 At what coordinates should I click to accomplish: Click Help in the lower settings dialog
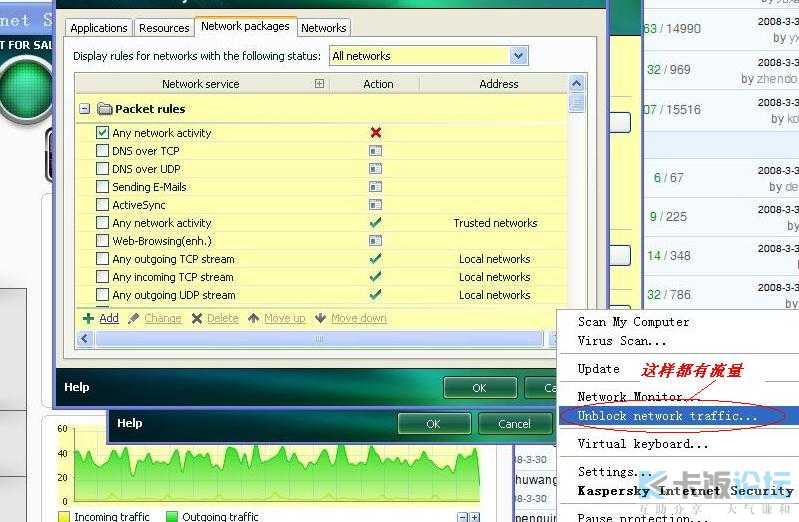129,423
